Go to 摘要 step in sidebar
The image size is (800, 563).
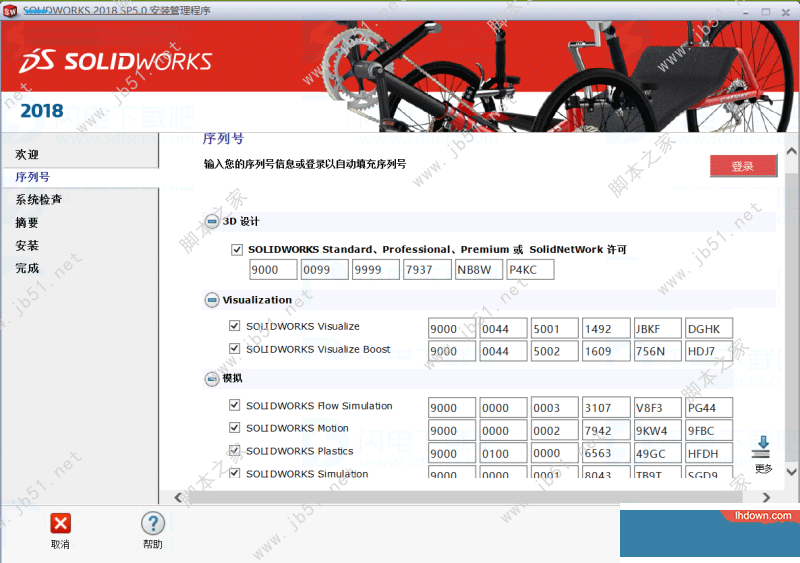coord(27,223)
